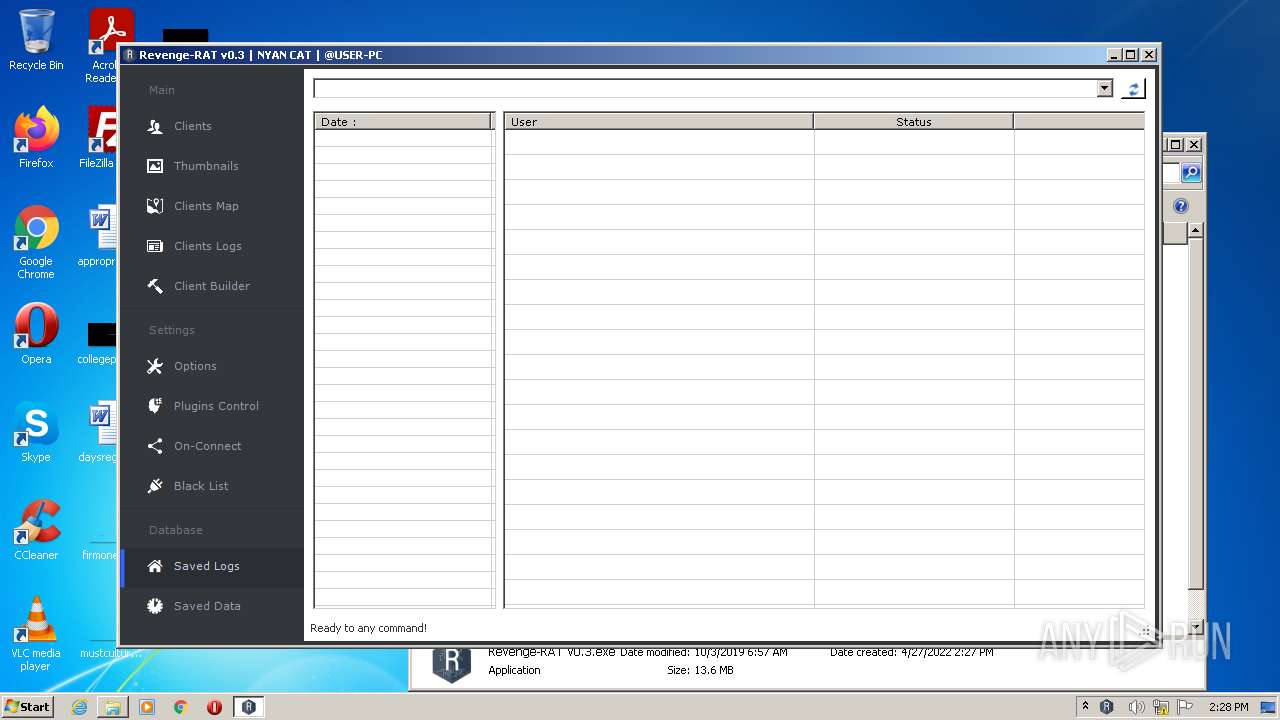The image size is (1280, 720).
Task: Click the Explorer window scroll up arrow
Action: (x=1195, y=230)
